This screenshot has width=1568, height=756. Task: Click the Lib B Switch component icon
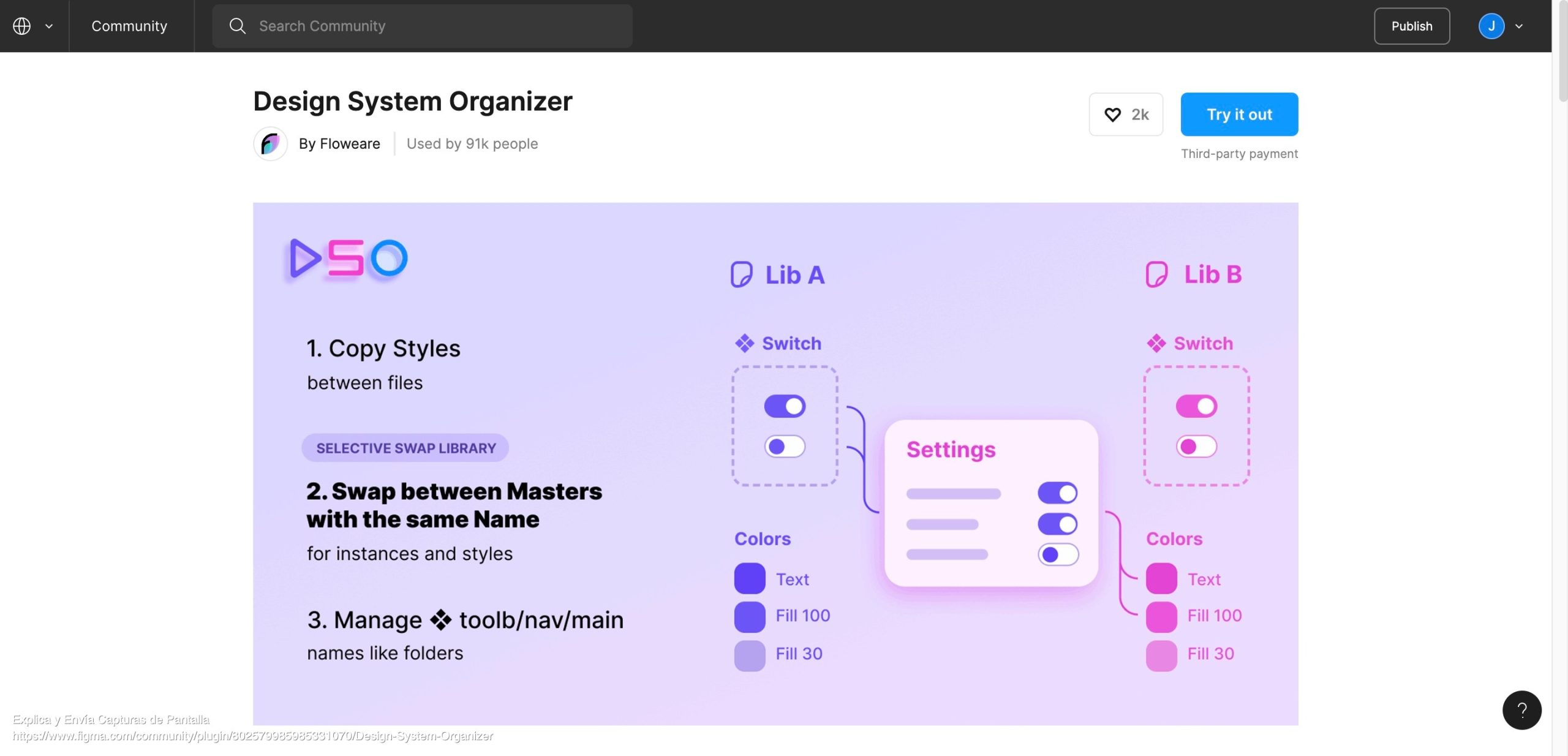click(1156, 343)
